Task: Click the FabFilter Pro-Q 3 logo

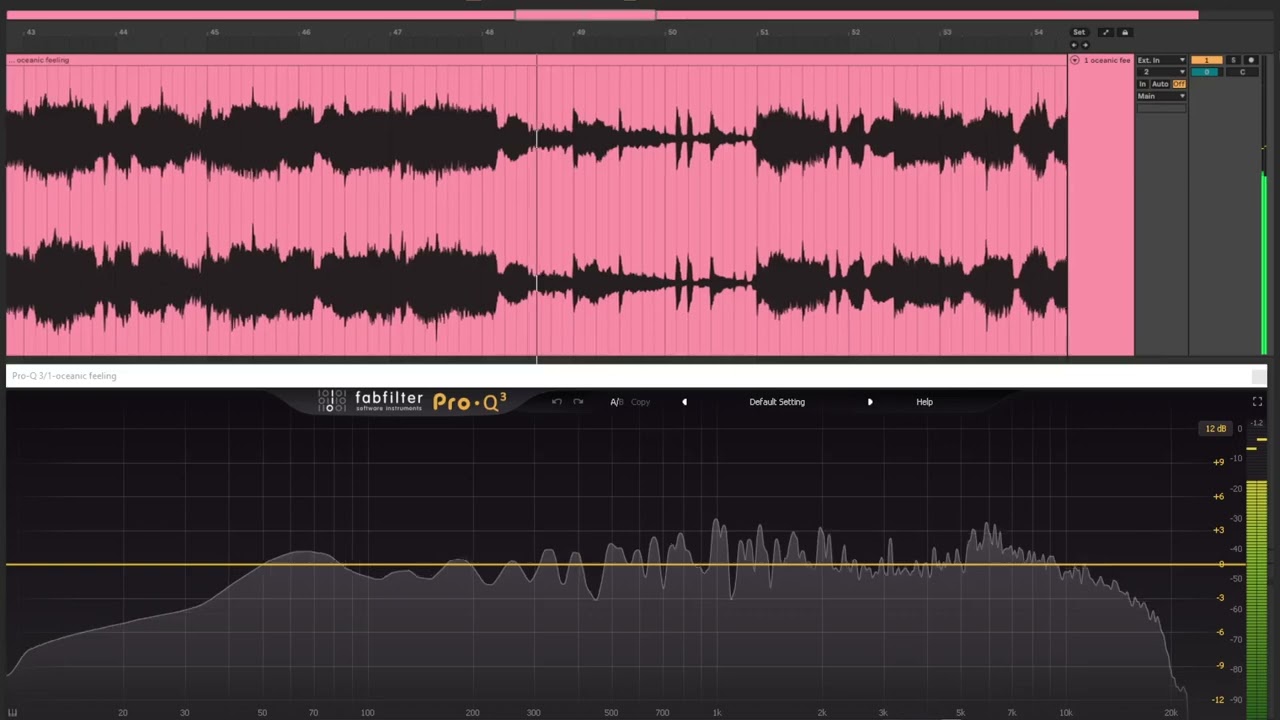Action: pyautogui.click(x=412, y=401)
